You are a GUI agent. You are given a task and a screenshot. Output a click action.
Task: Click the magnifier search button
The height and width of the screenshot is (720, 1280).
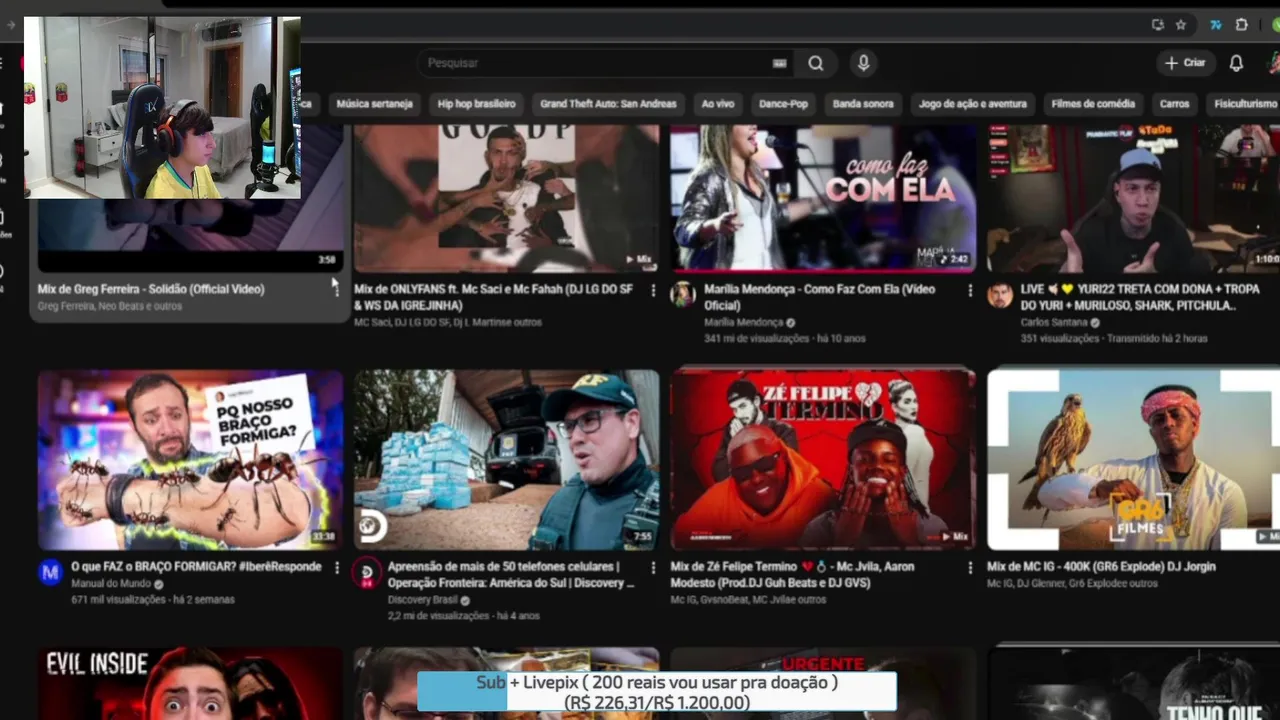click(816, 63)
